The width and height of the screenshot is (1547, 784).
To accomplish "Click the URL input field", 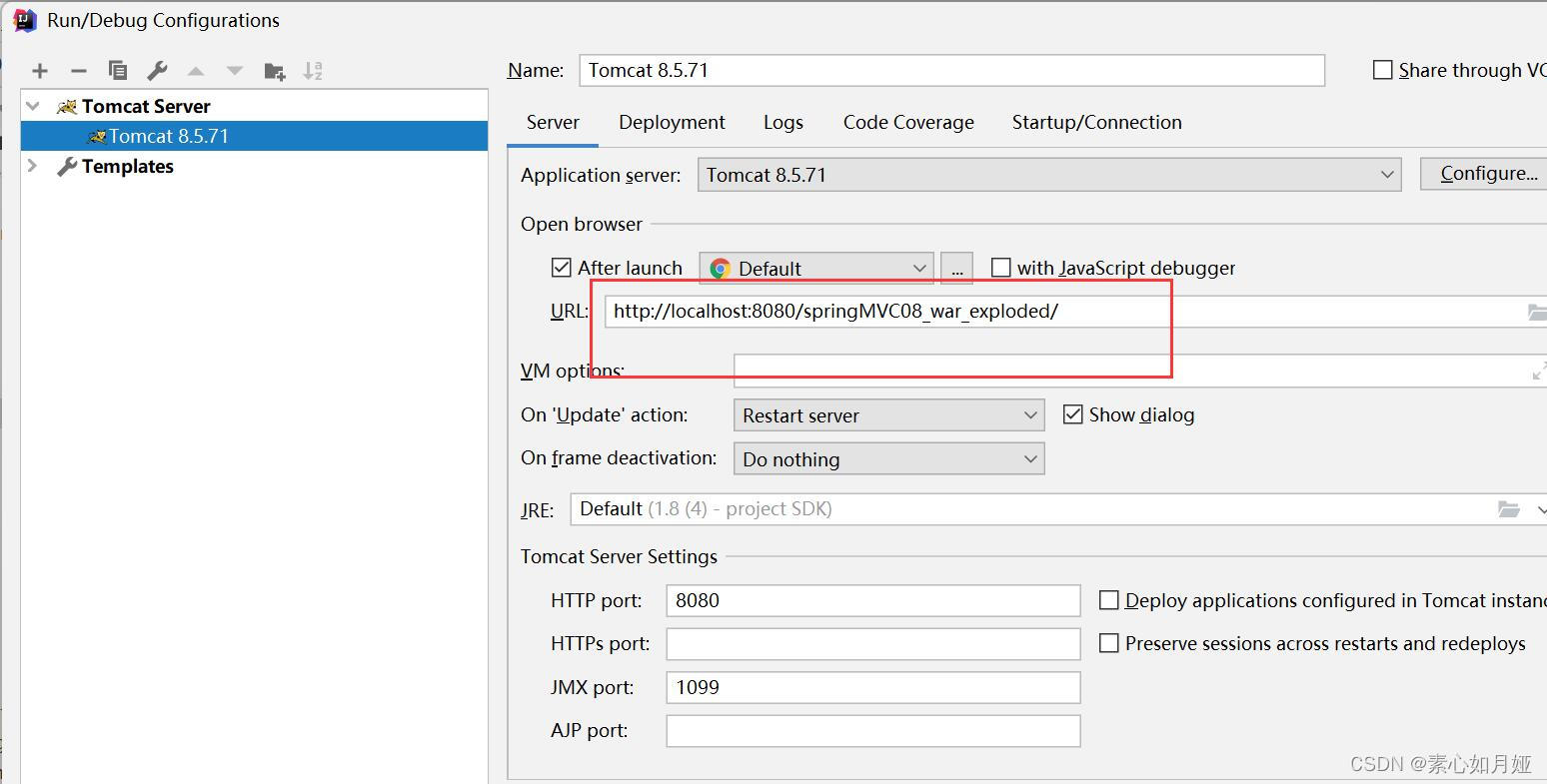I will tap(1075, 312).
